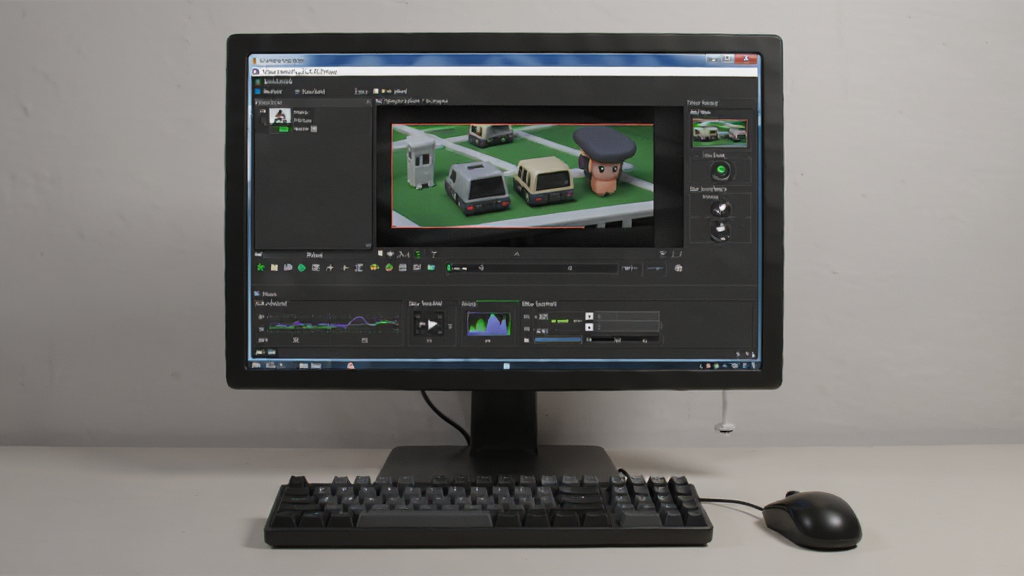Start playback with the white play button
Image resolution: width=1024 pixels, height=576 pixels.
431,325
